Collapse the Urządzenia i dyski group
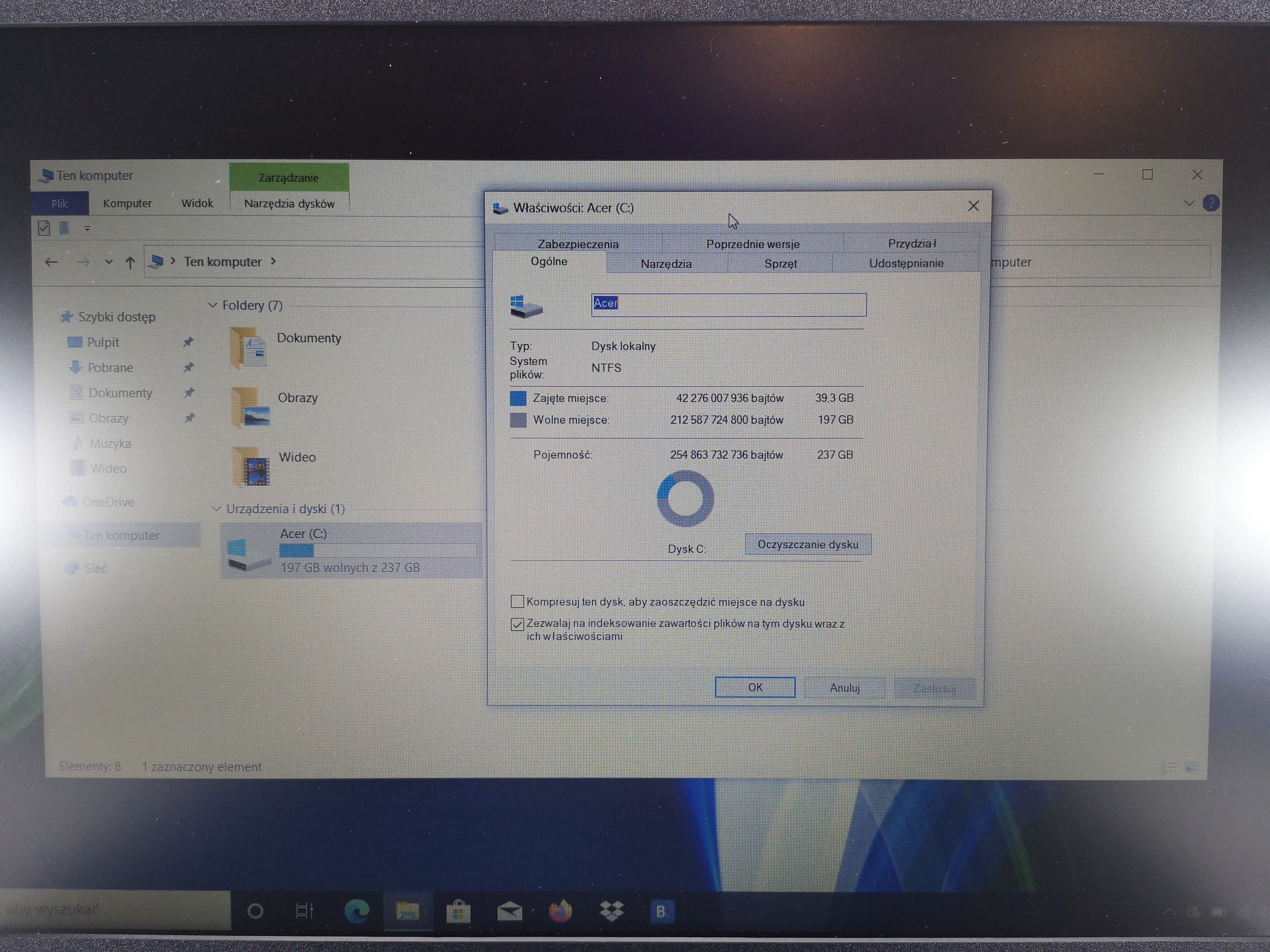This screenshot has width=1270, height=952. [216, 509]
